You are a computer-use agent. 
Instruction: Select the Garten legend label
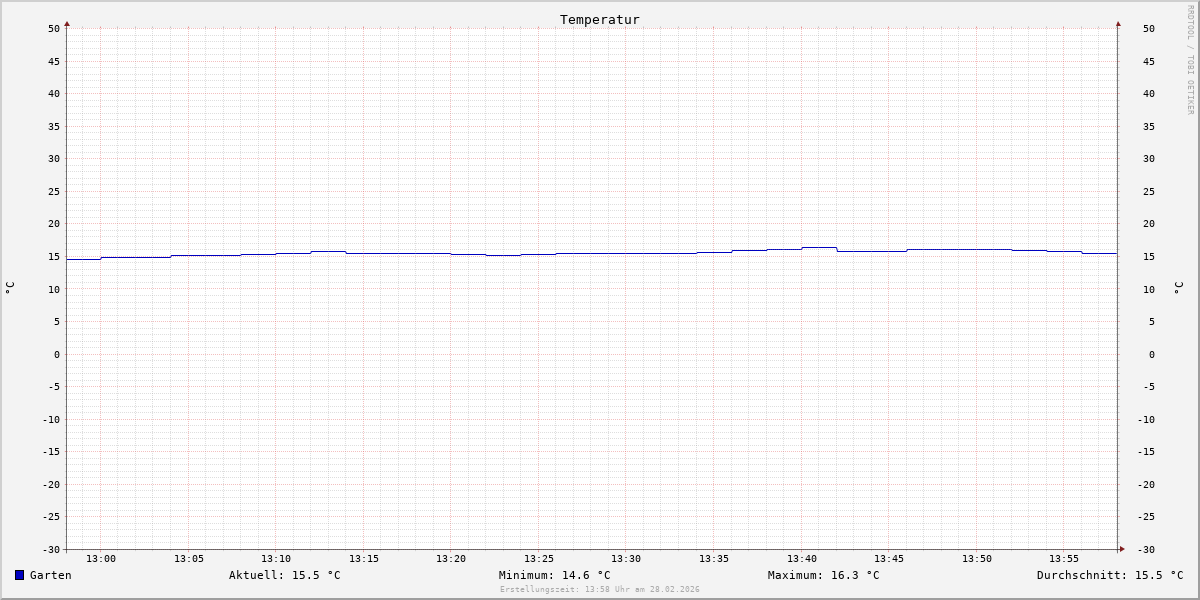[51, 575]
